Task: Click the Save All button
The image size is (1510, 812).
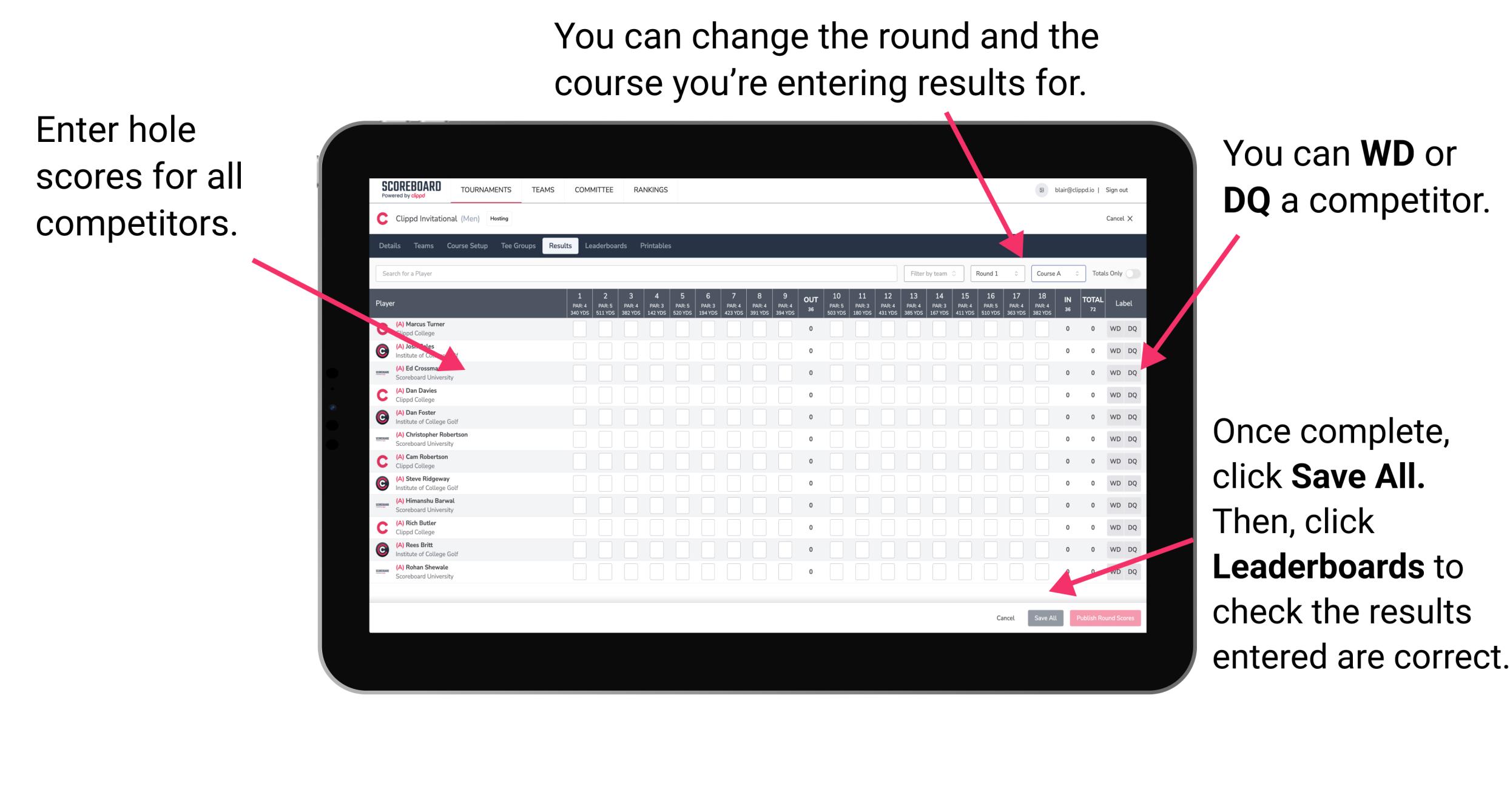Action: click(x=1045, y=618)
